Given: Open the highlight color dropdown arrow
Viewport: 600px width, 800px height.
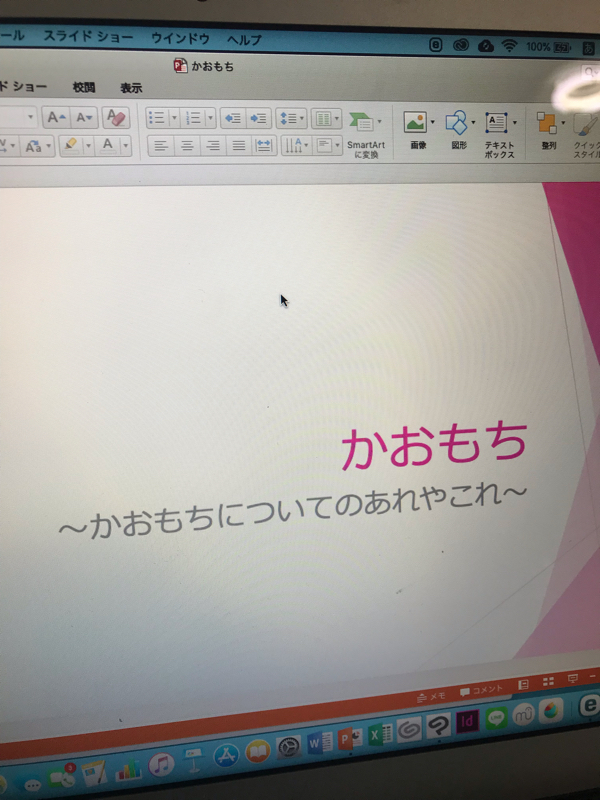Looking at the screenshot, I should point(88,146).
